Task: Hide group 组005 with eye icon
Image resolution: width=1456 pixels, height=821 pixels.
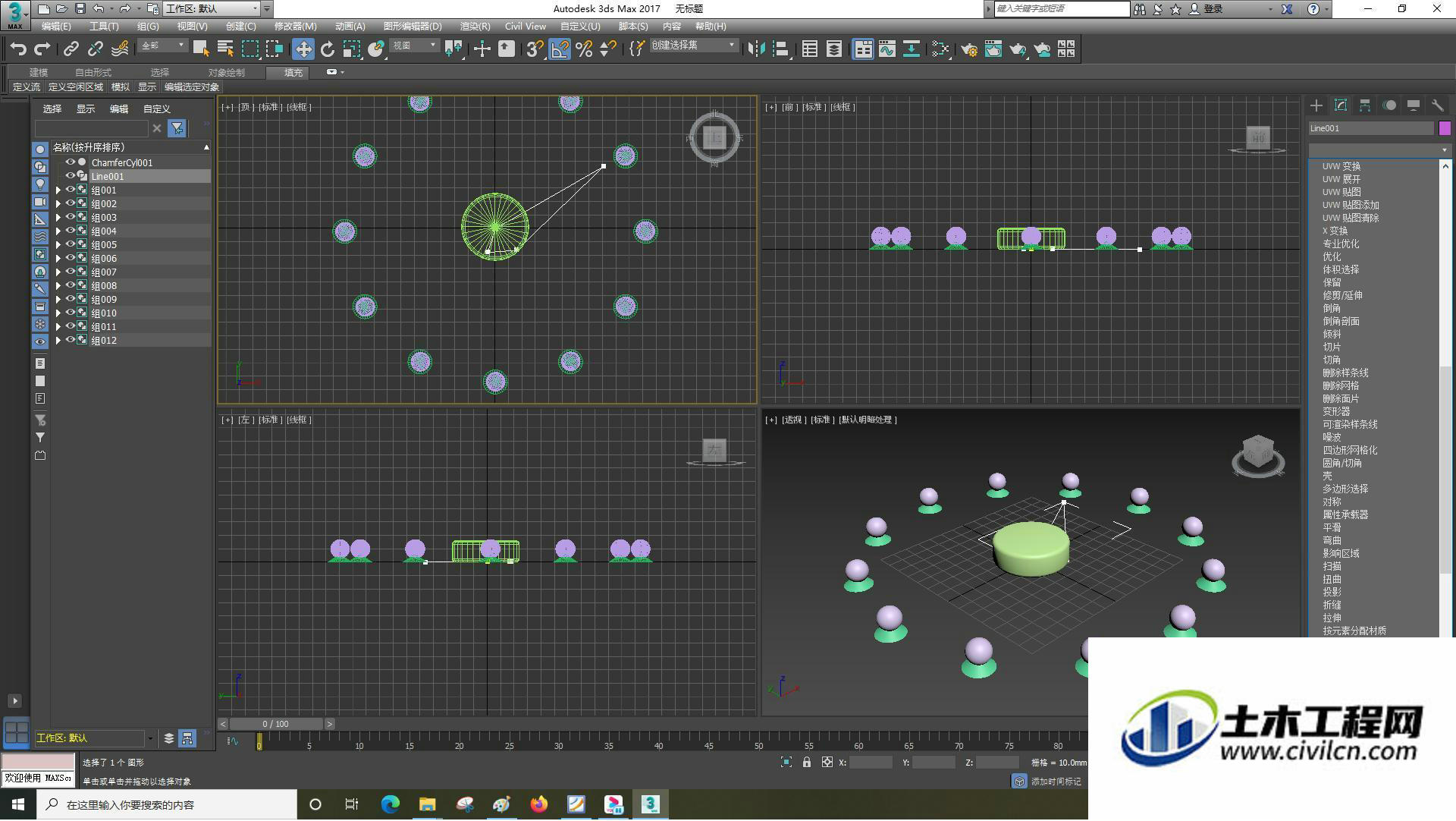Action: [x=70, y=244]
